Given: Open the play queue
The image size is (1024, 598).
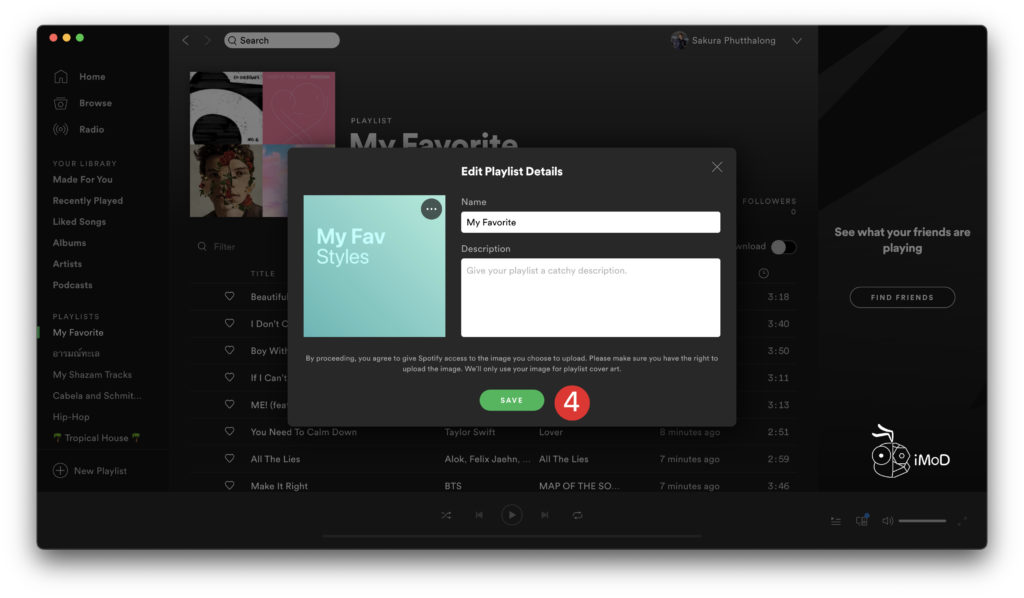Looking at the screenshot, I should tap(836, 521).
